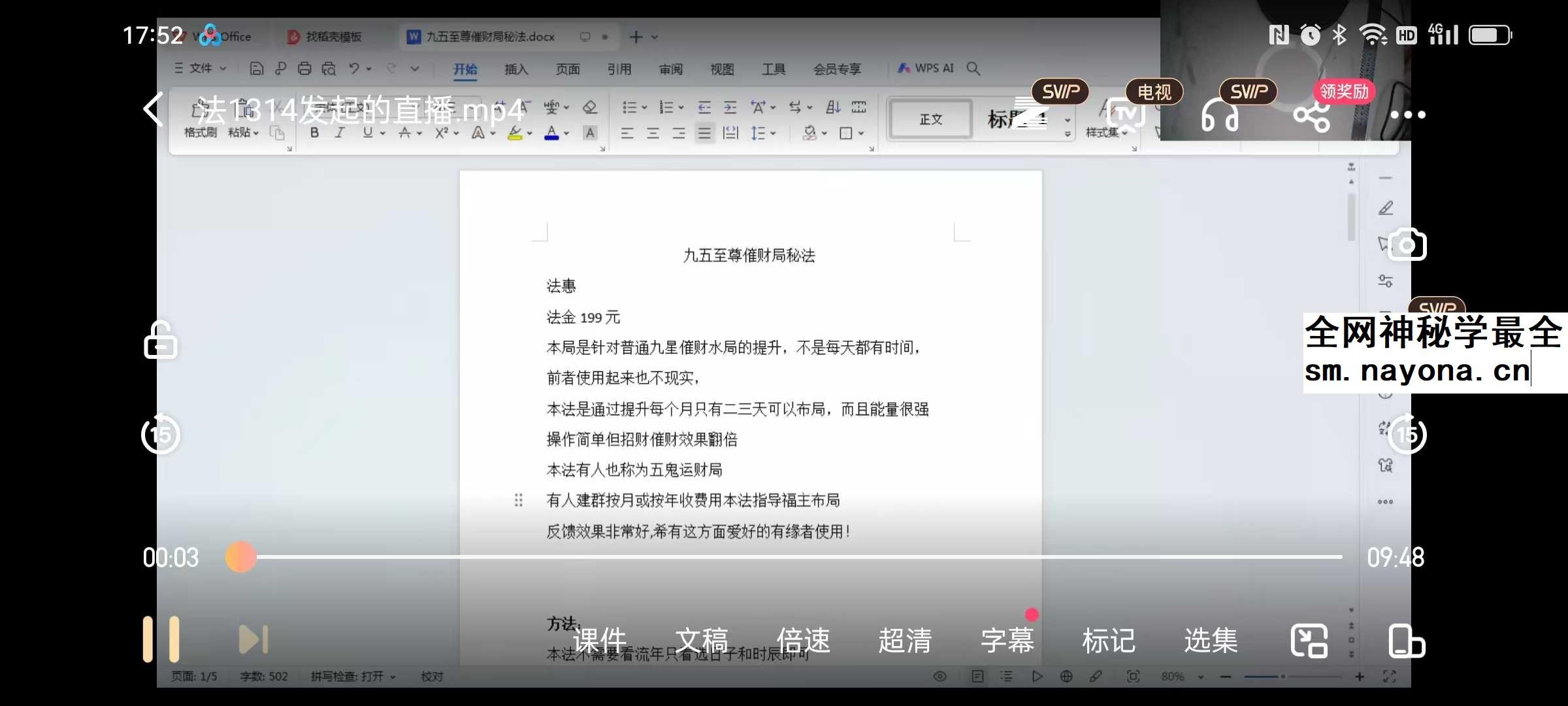Image resolution: width=1568 pixels, height=706 pixels.
Task: Open the 视图 ribbon tab
Action: (722, 69)
